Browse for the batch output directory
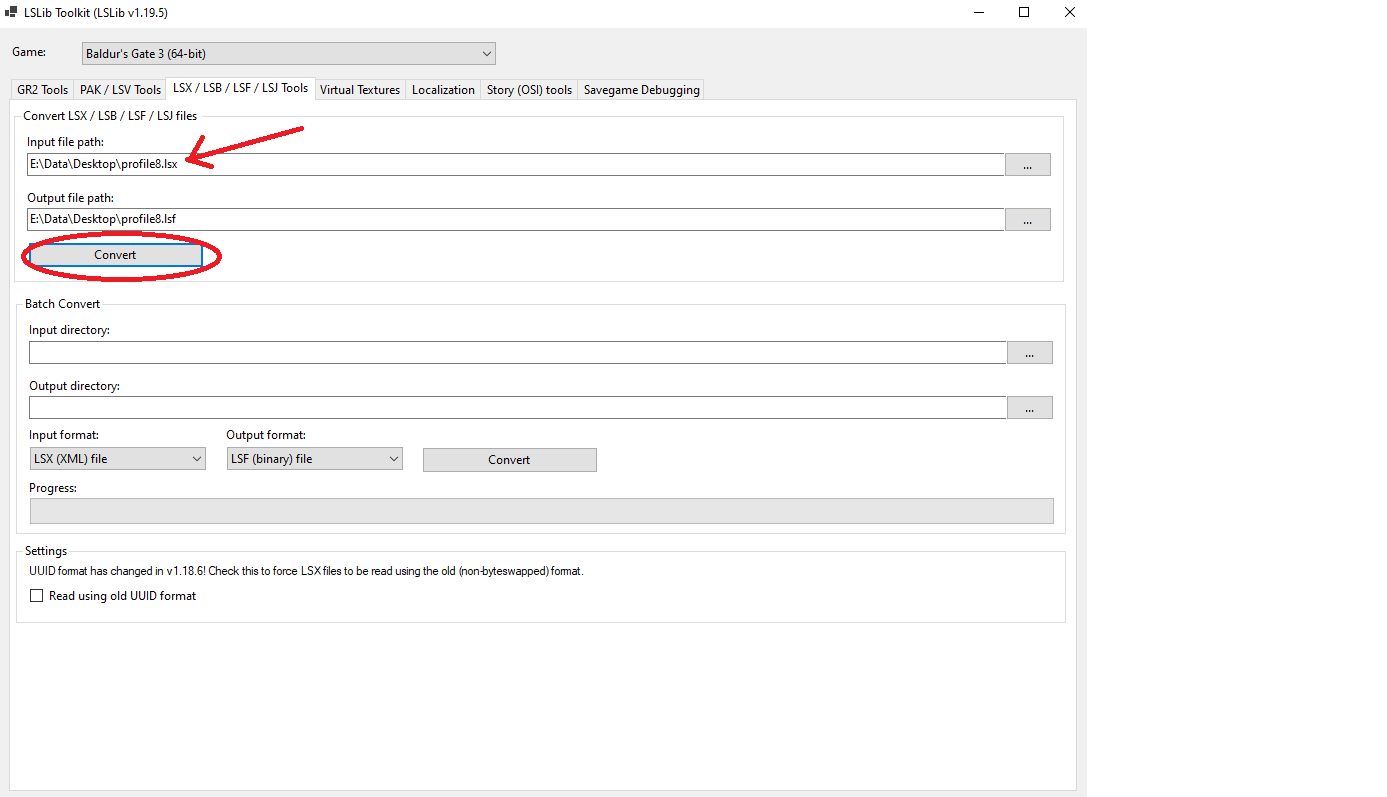Image resolution: width=1387 pixels, height=797 pixels. coord(1029,408)
